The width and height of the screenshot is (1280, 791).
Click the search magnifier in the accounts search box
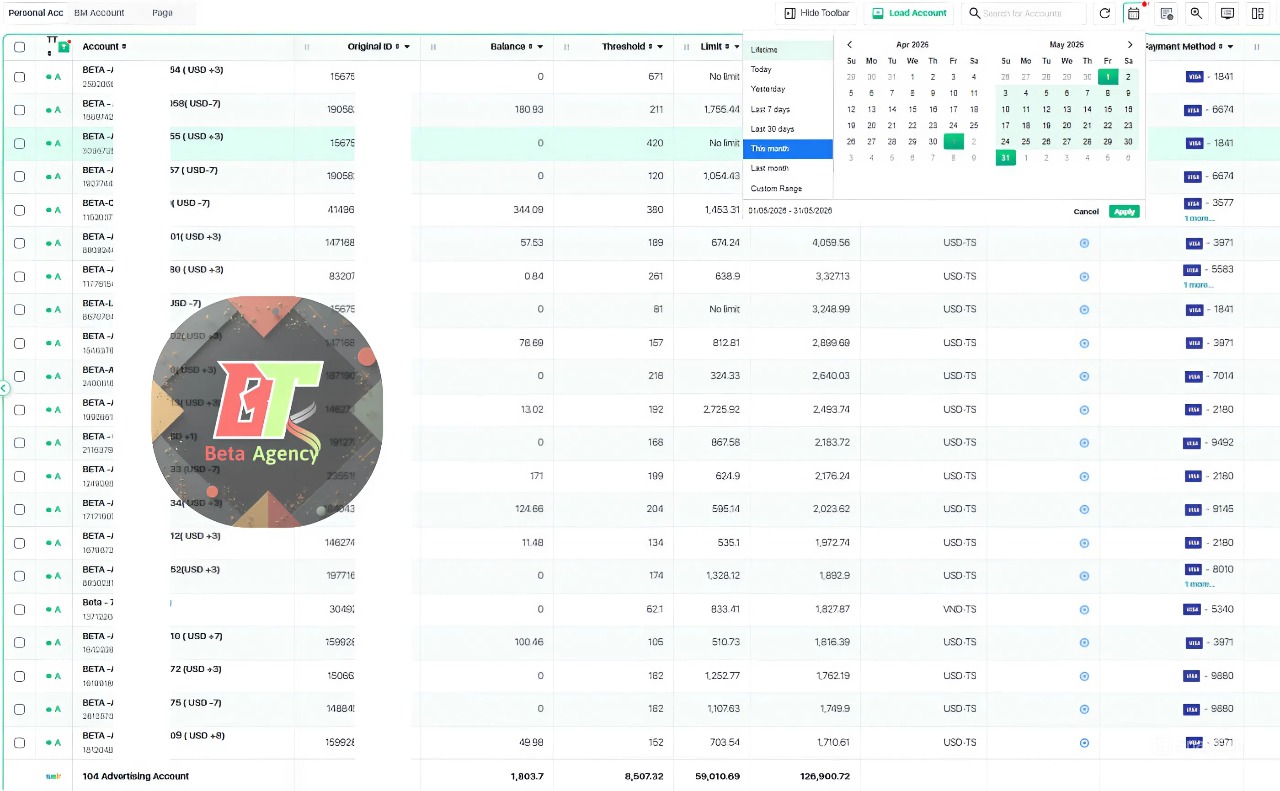[974, 13]
